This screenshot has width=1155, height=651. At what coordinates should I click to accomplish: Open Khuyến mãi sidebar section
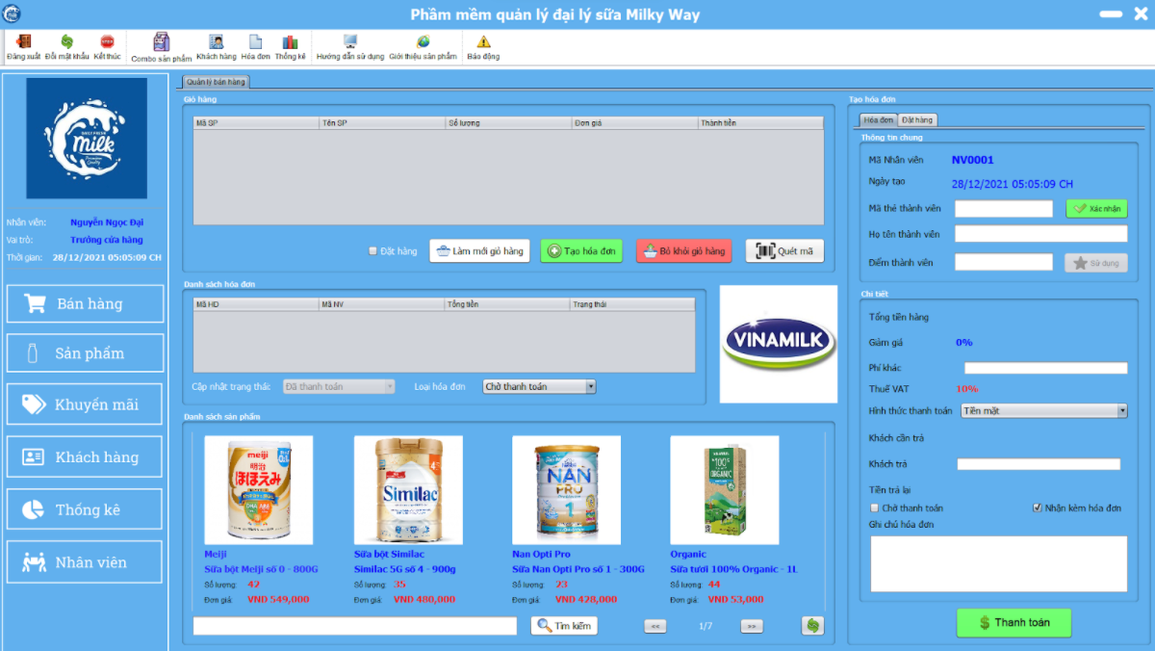pyautogui.click(x=85, y=404)
